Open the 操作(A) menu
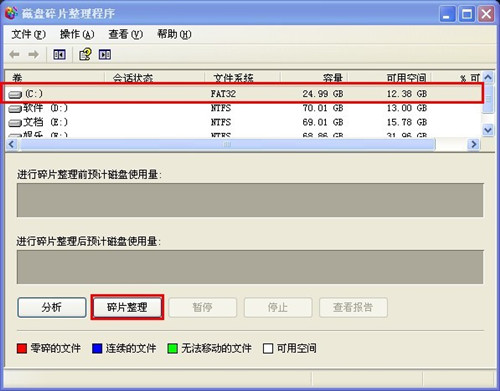 pos(77,34)
